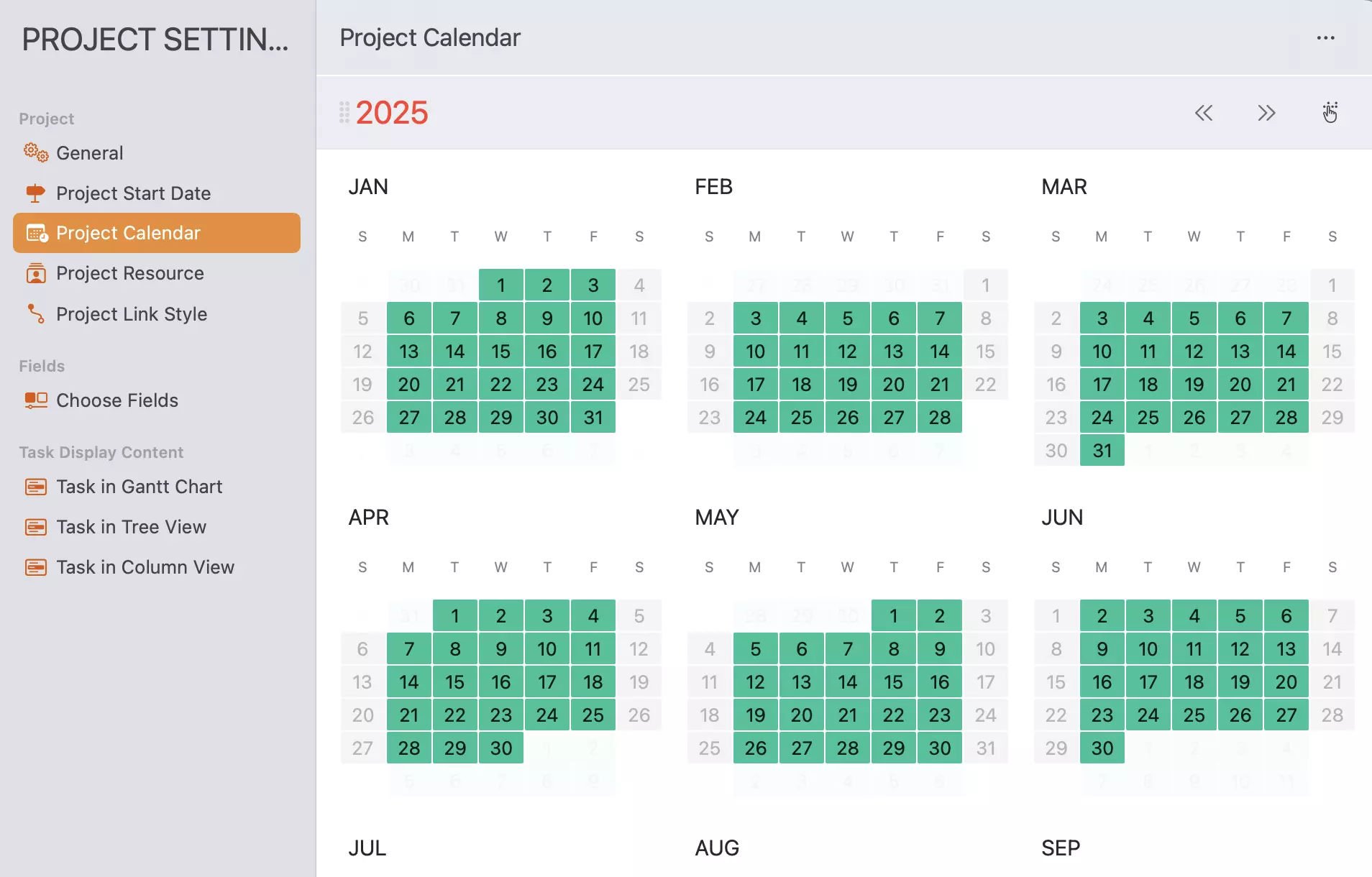Open Choose Fields via its icon
The width and height of the screenshot is (1372, 877).
(36, 400)
